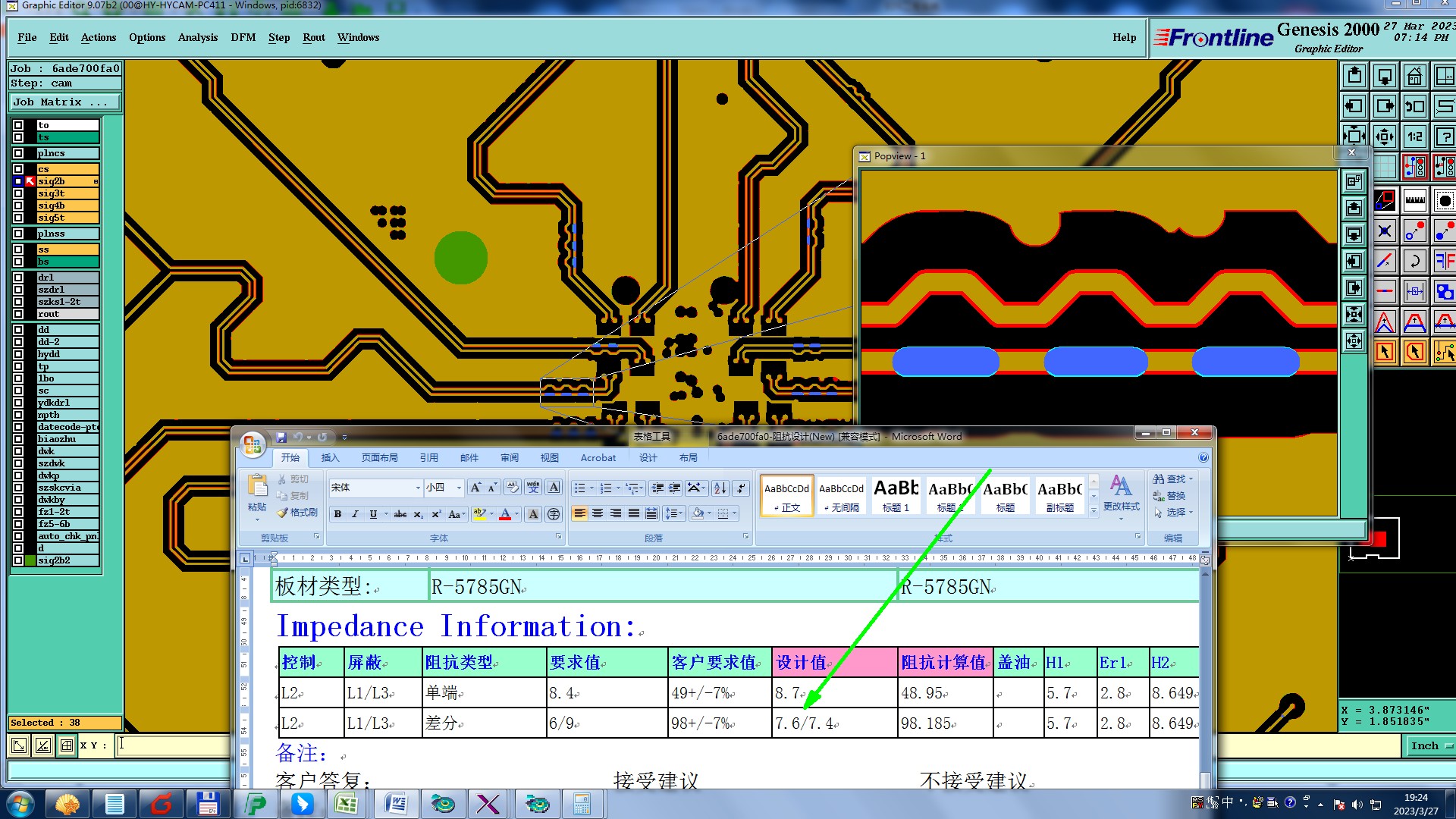Viewport: 1456px width, 819px height.
Task: Open the DFM menu
Action: [x=243, y=37]
